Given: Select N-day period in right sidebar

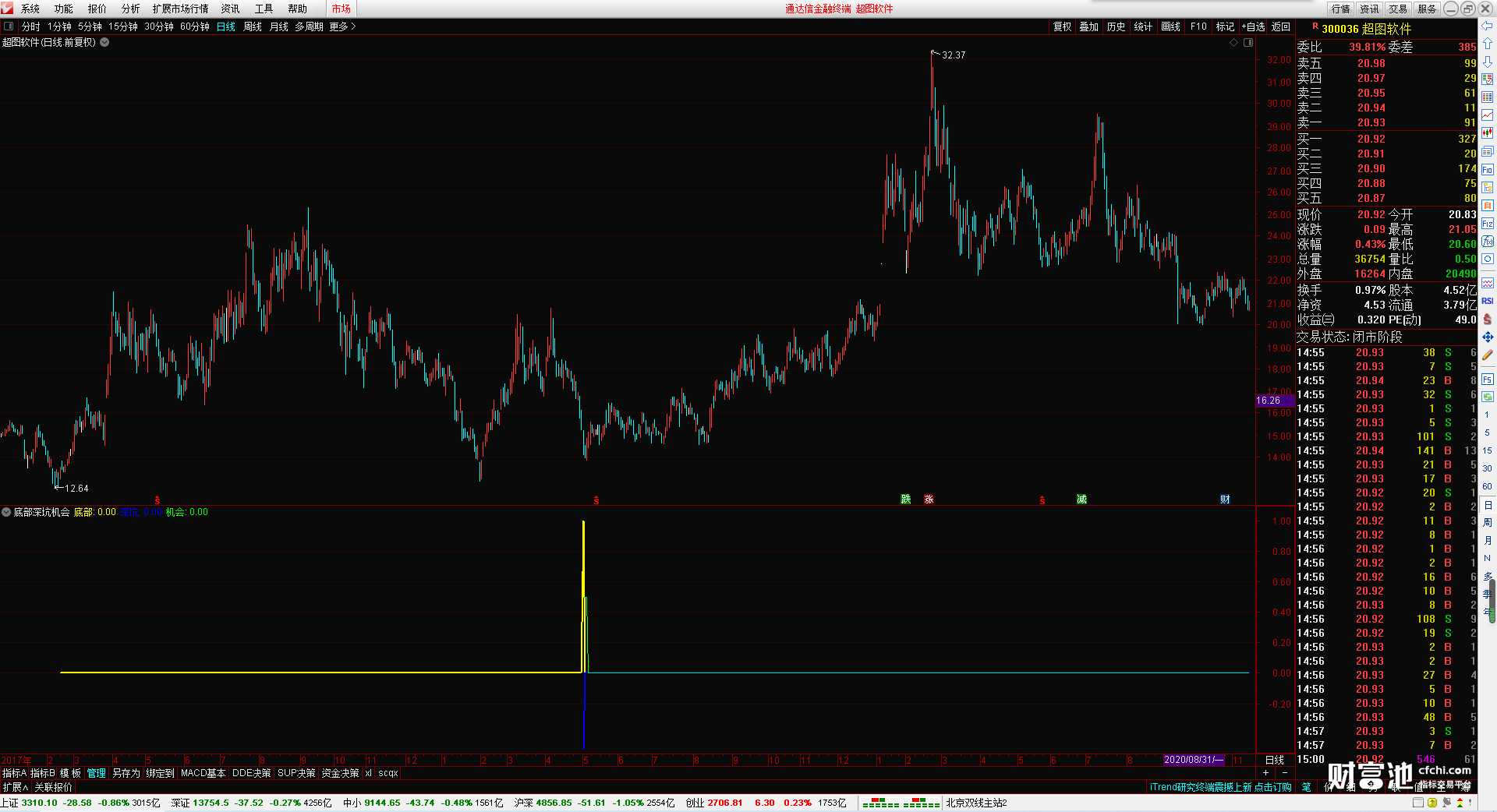Looking at the screenshot, I should [x=1487, y=558].
